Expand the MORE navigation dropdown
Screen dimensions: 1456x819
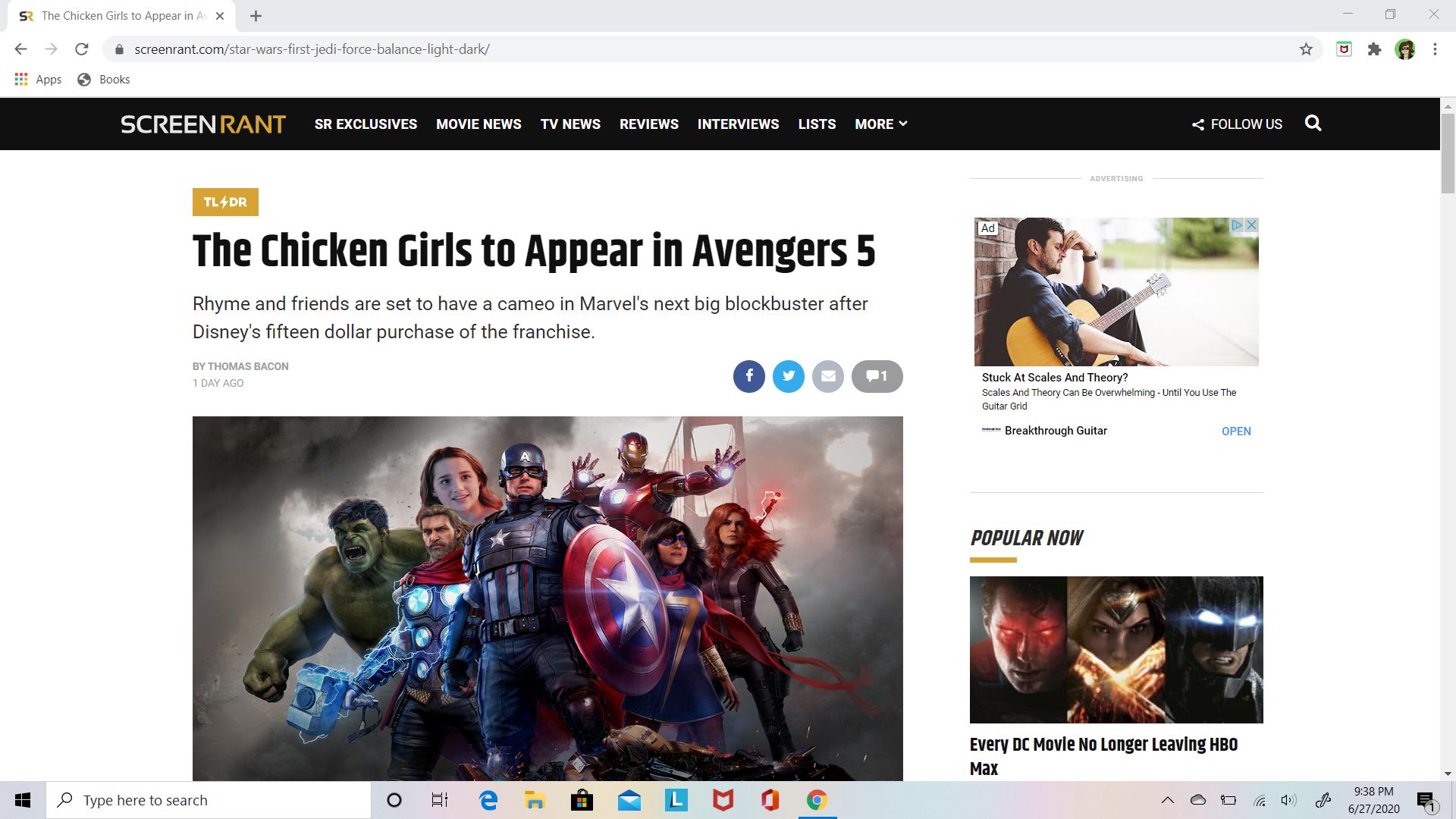880,124
